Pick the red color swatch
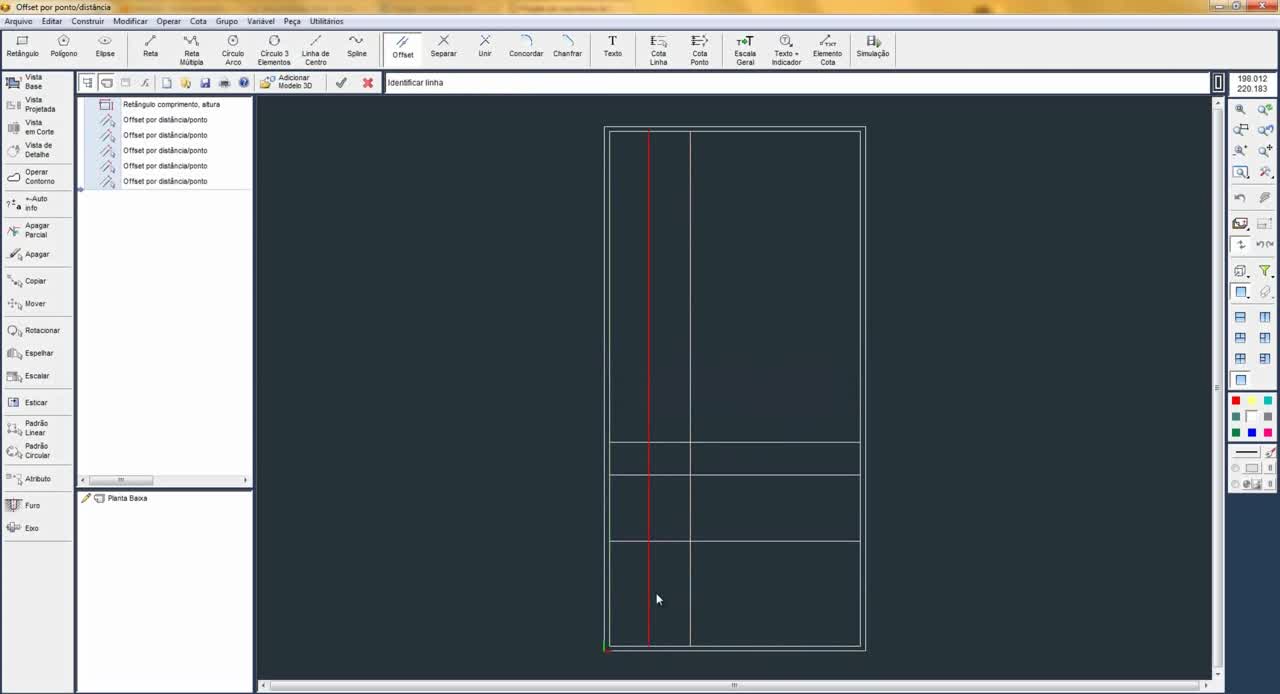The image size is (1280, 694). click(x=1236, y=401)
